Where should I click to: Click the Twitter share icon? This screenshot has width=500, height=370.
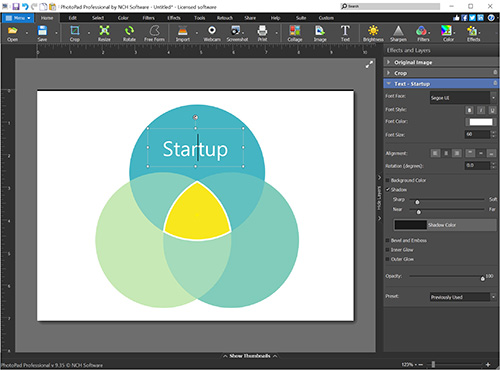point(472,18)
